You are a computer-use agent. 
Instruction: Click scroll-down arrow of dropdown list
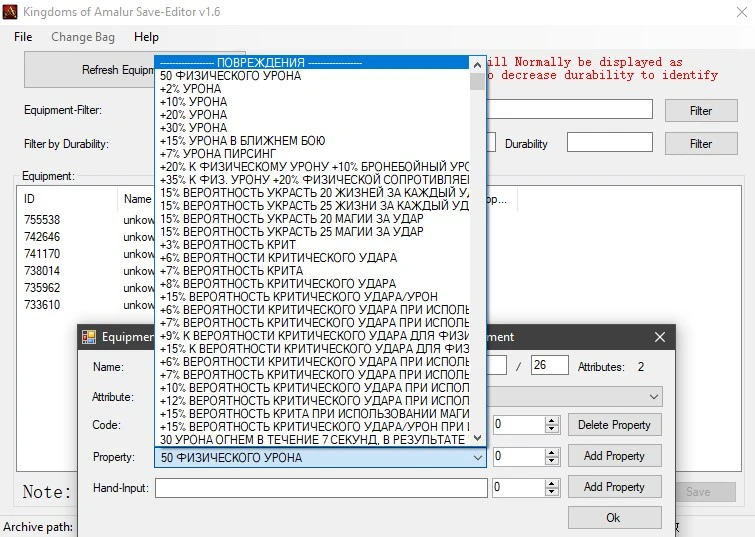(x=477, y=438)
